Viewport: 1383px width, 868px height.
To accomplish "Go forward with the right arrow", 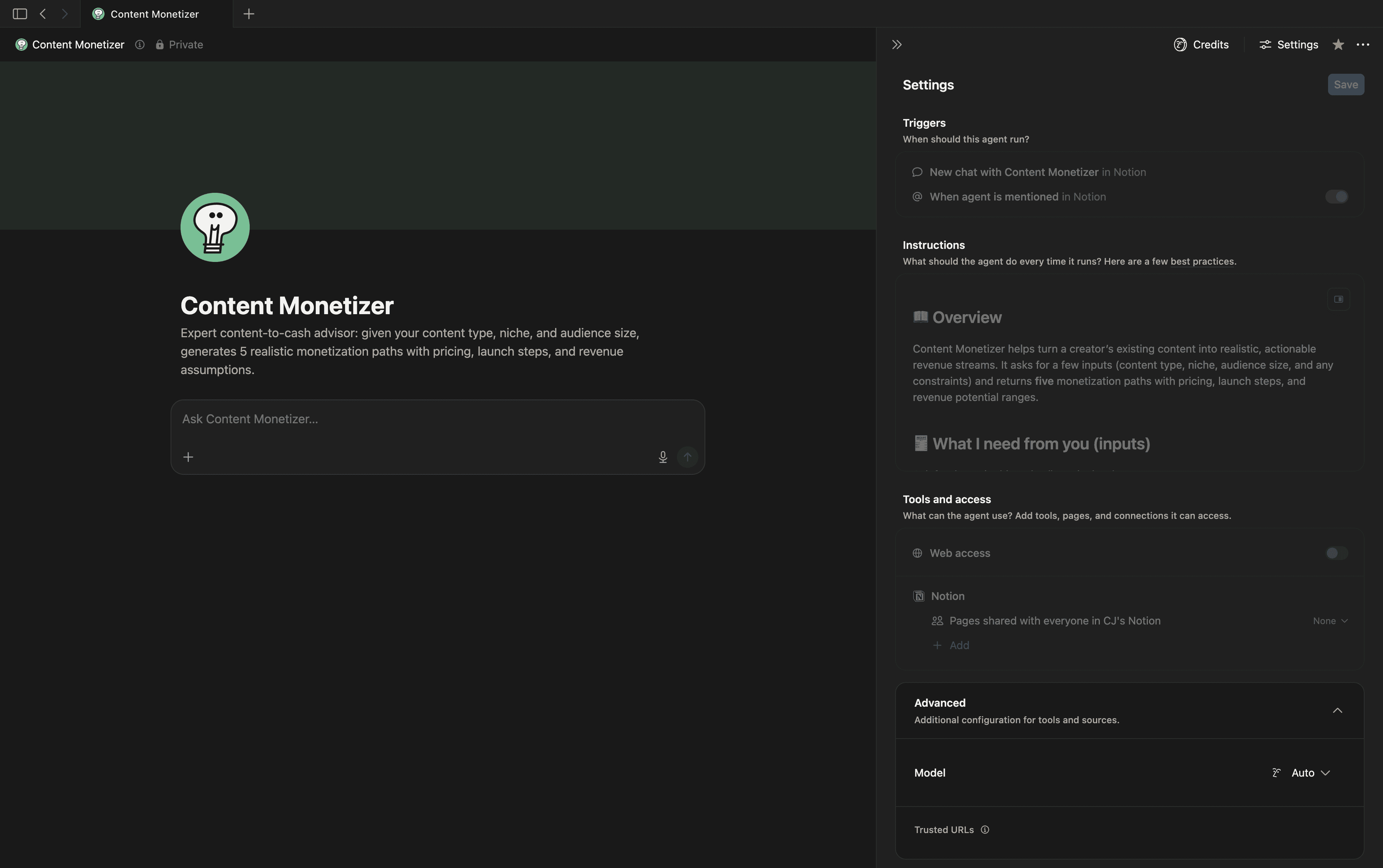I will (65, 14).
